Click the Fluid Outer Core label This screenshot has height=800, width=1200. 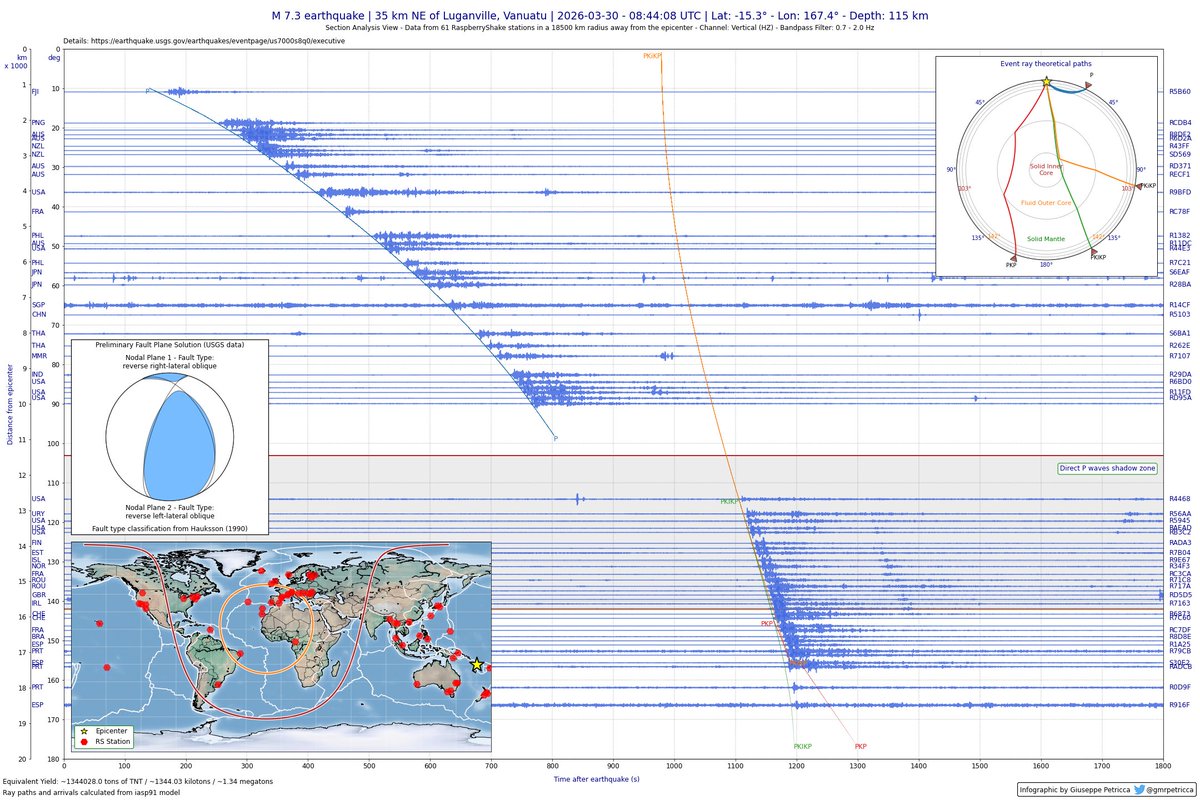point(1046,203)
